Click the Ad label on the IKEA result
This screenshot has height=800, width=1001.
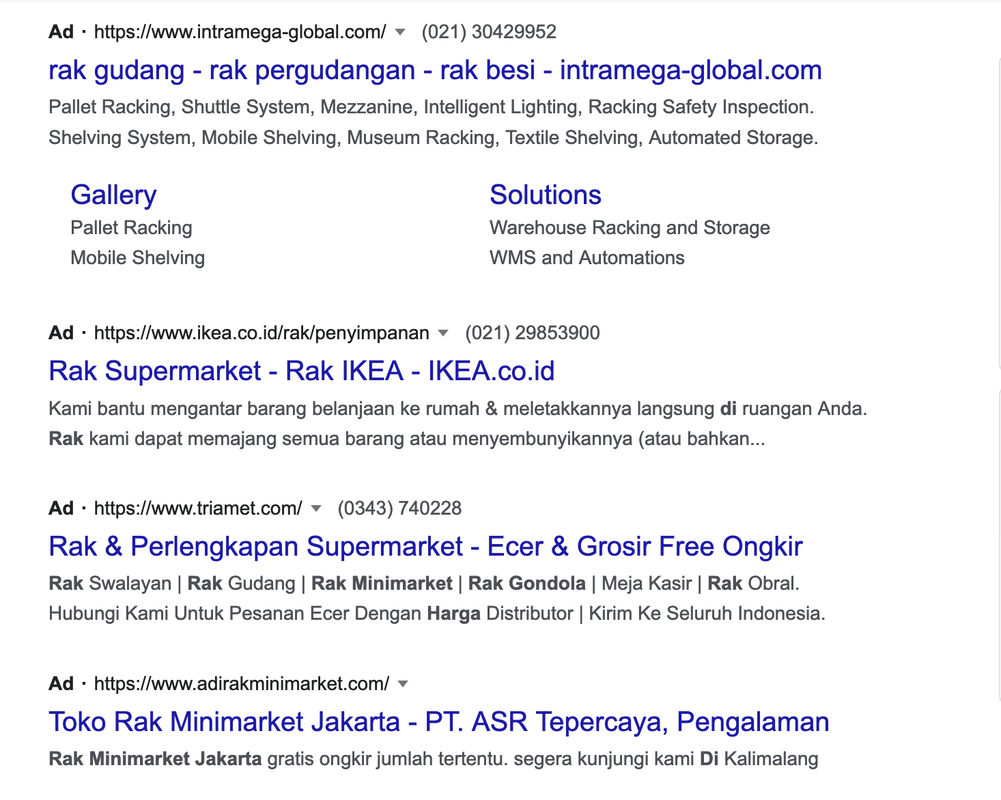(61, 333)
